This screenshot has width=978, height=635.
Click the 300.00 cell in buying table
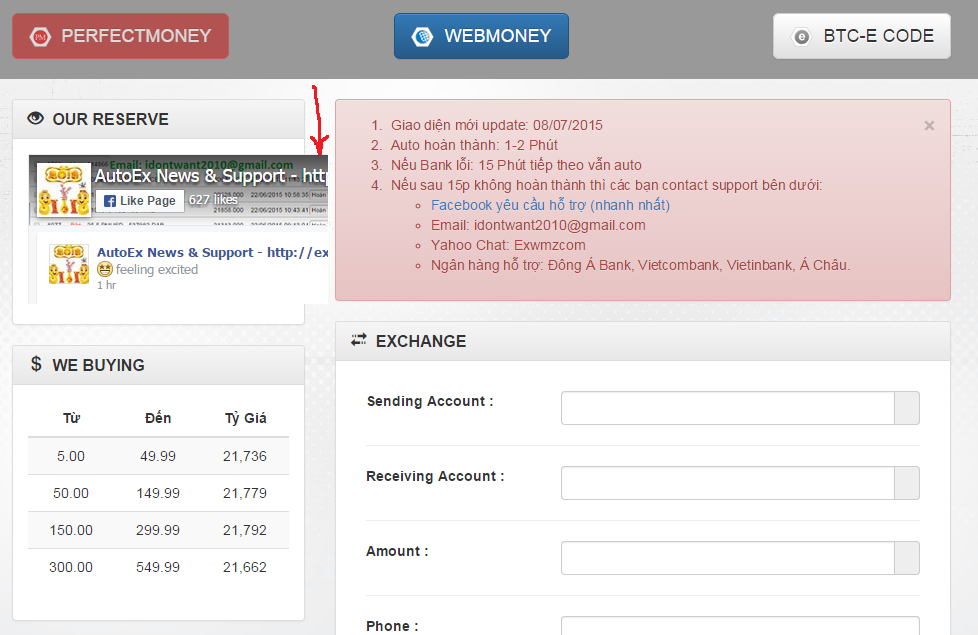[71, 567]
